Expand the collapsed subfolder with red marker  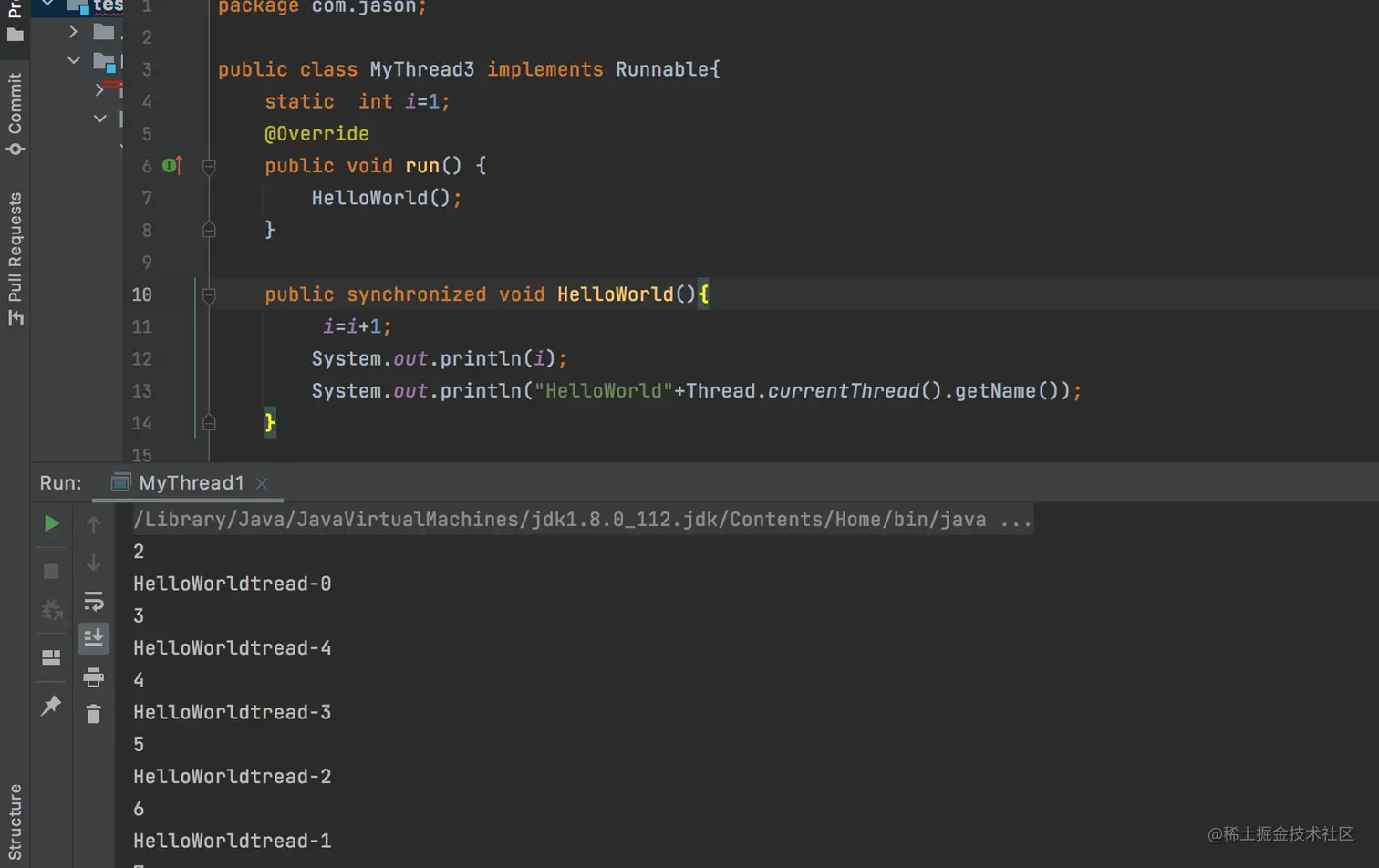pyautogui.click(x=99, y=89)
